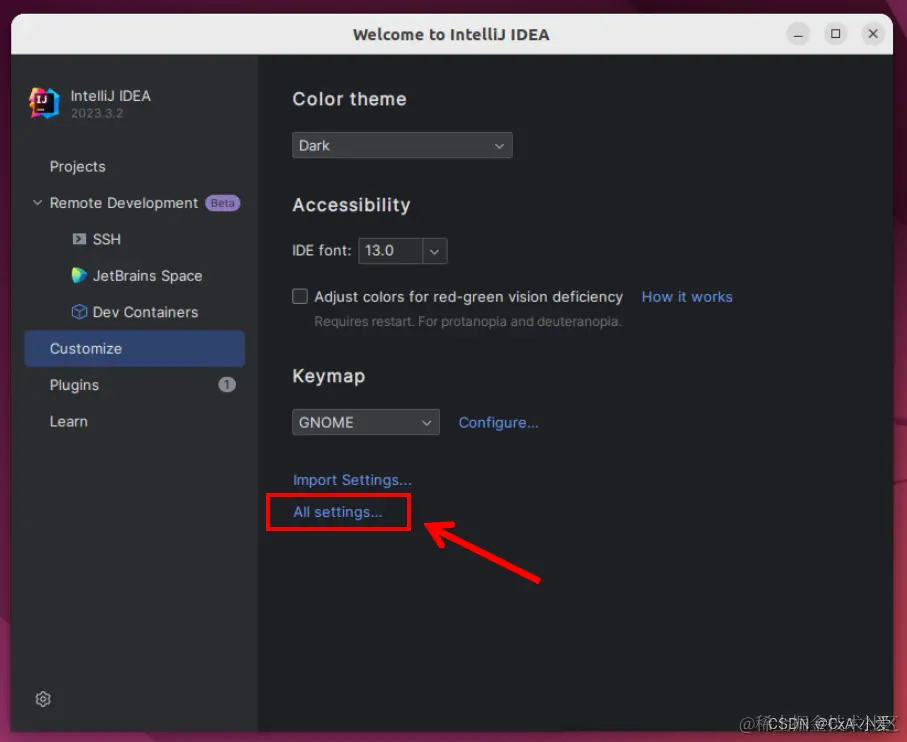Screen dimensions: 907x742
Task: Close the Welcome to IntelliJ IDEA window
Action: pyautogui.click(x=873, y=34)
